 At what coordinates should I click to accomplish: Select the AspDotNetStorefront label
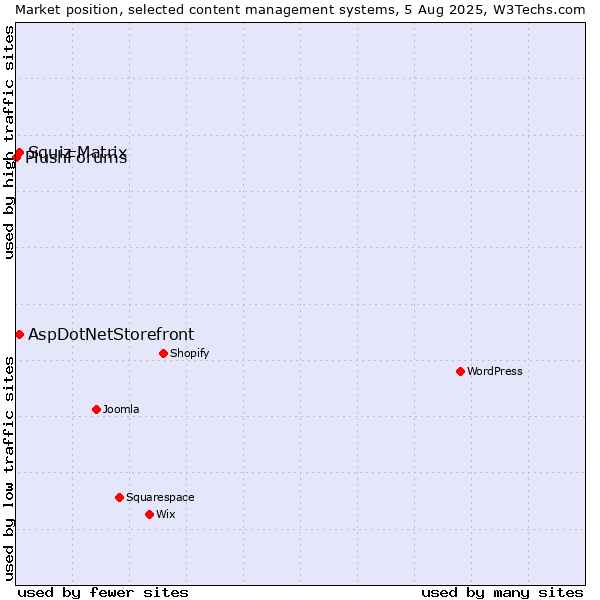(x=111, y=334)
